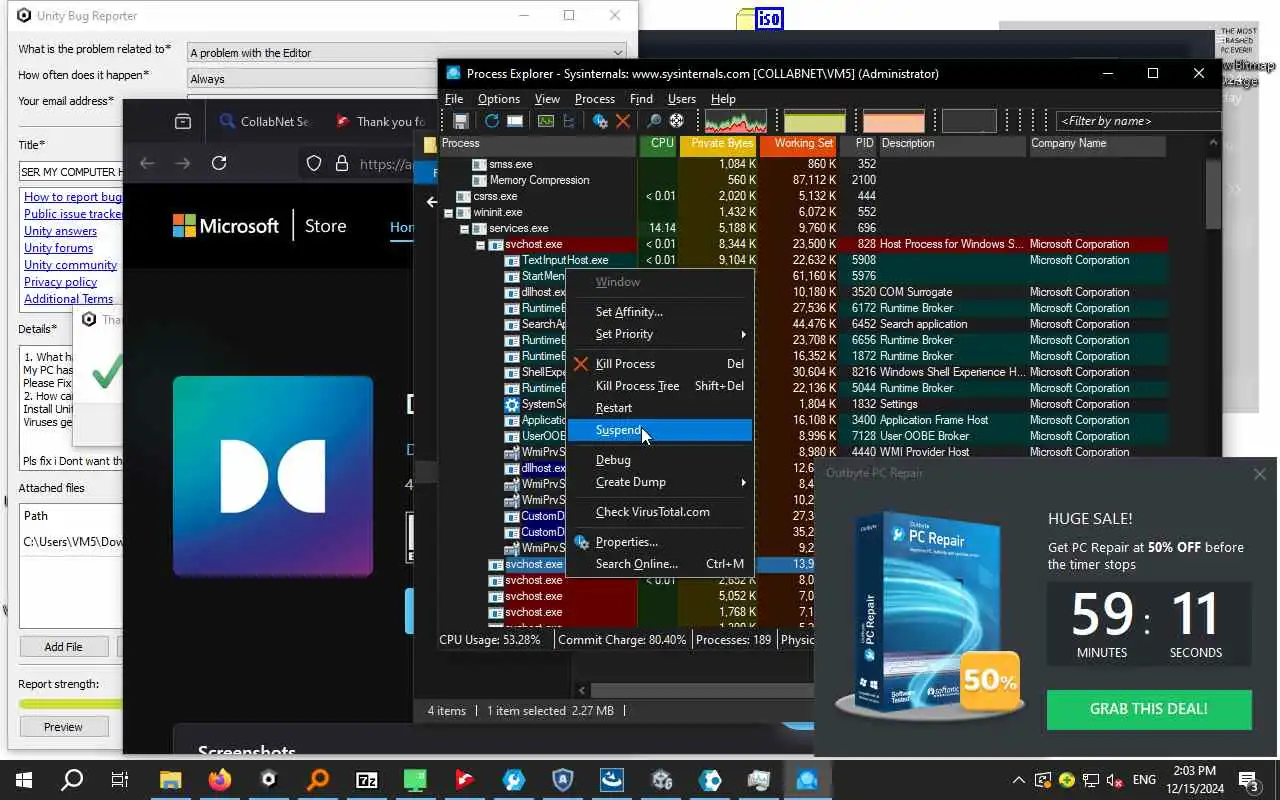Open the CPU usage mini graph
The height and width of the screenshot is (800, 1280).
[736, 121]
